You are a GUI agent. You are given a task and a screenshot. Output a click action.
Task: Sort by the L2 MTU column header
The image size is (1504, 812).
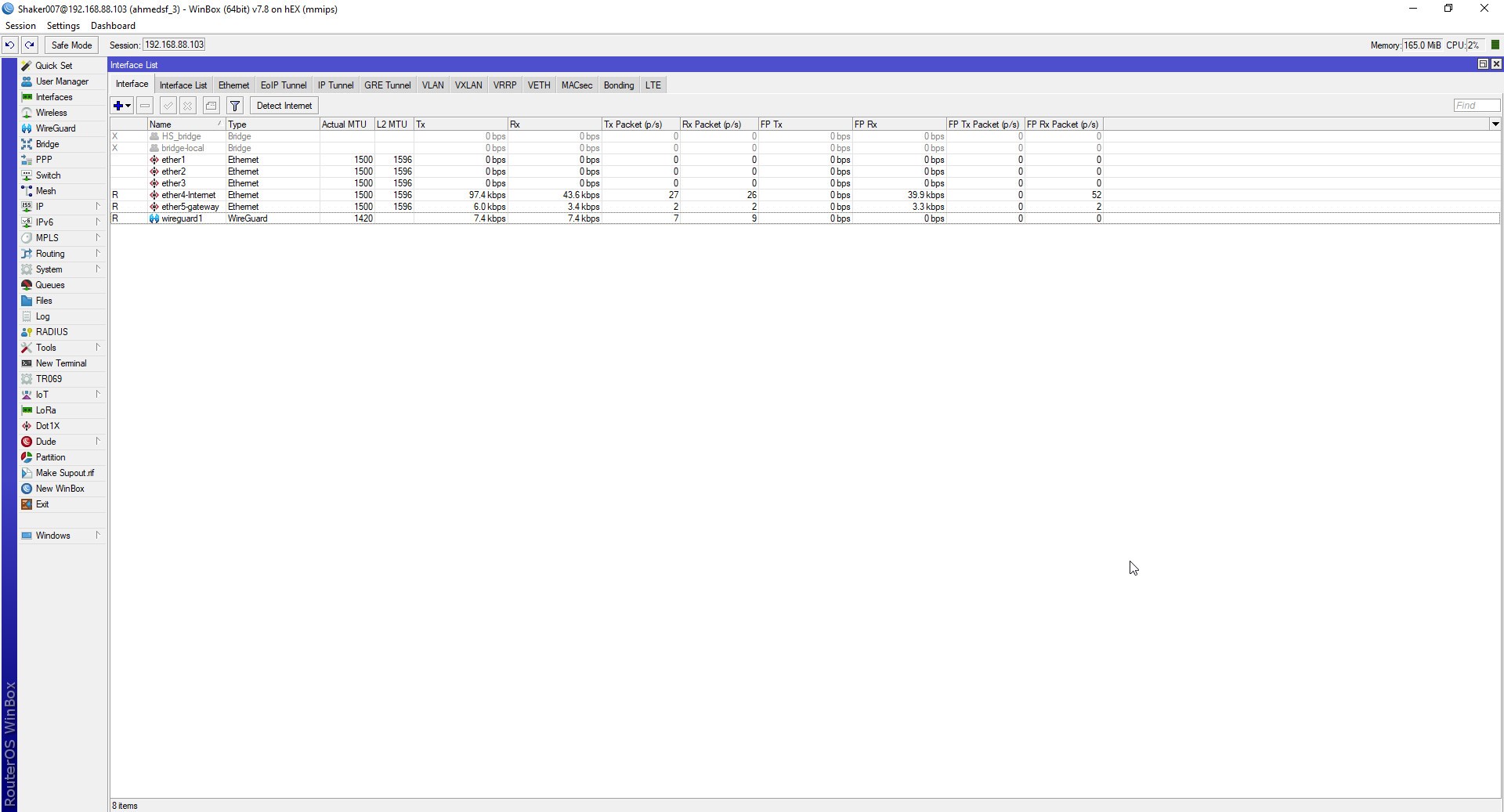(394, 125)
